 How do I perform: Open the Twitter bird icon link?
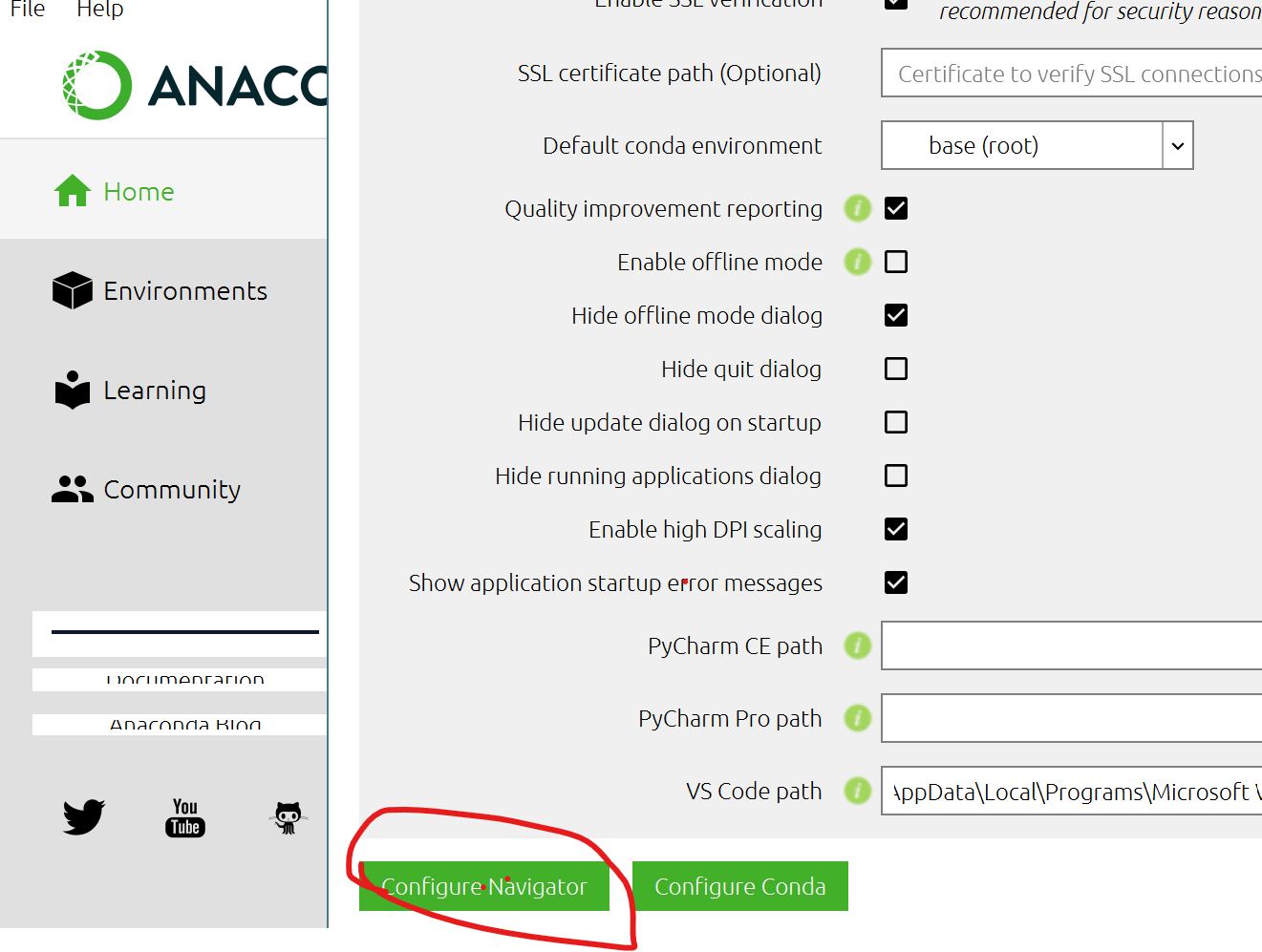point(83,817)
